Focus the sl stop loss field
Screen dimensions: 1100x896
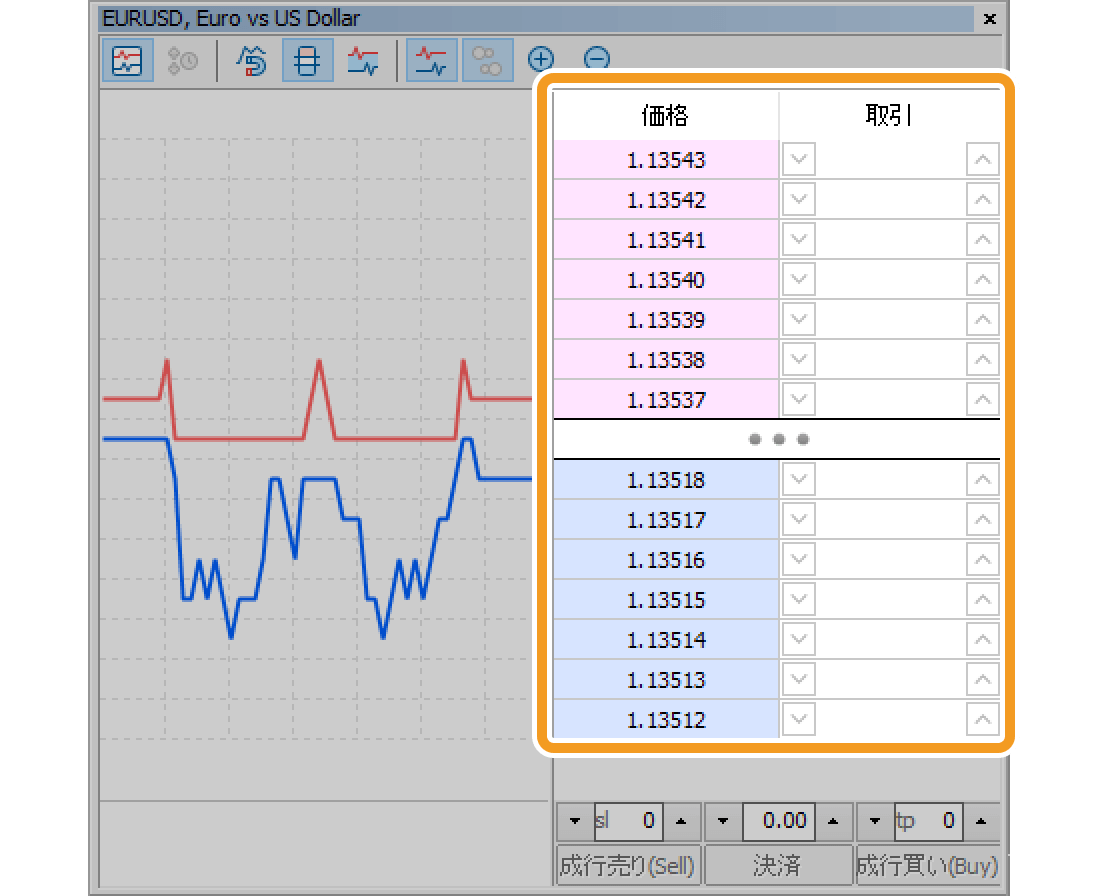pyautogui.click(x=629, y=821)
